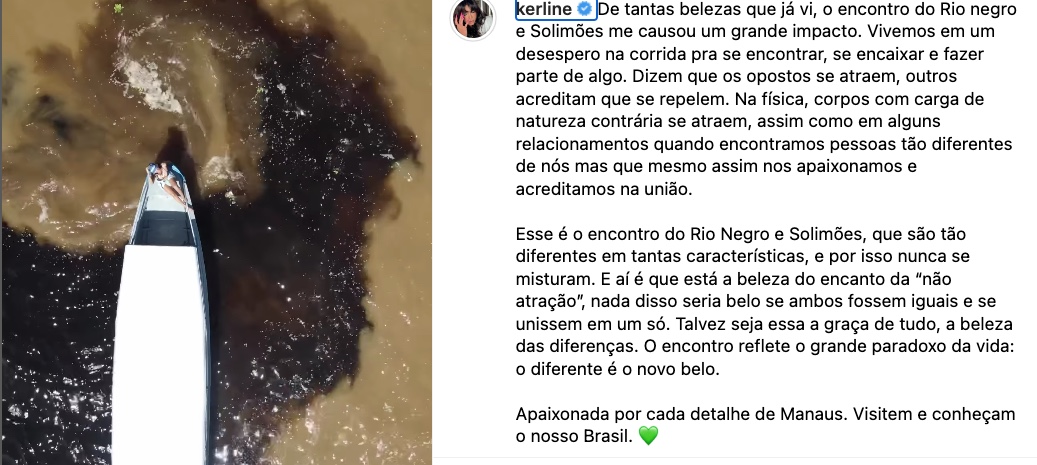The height and width of the screenshot is (465, 1037).
Task: Click the blue verified badge
Action: [585, 9]
